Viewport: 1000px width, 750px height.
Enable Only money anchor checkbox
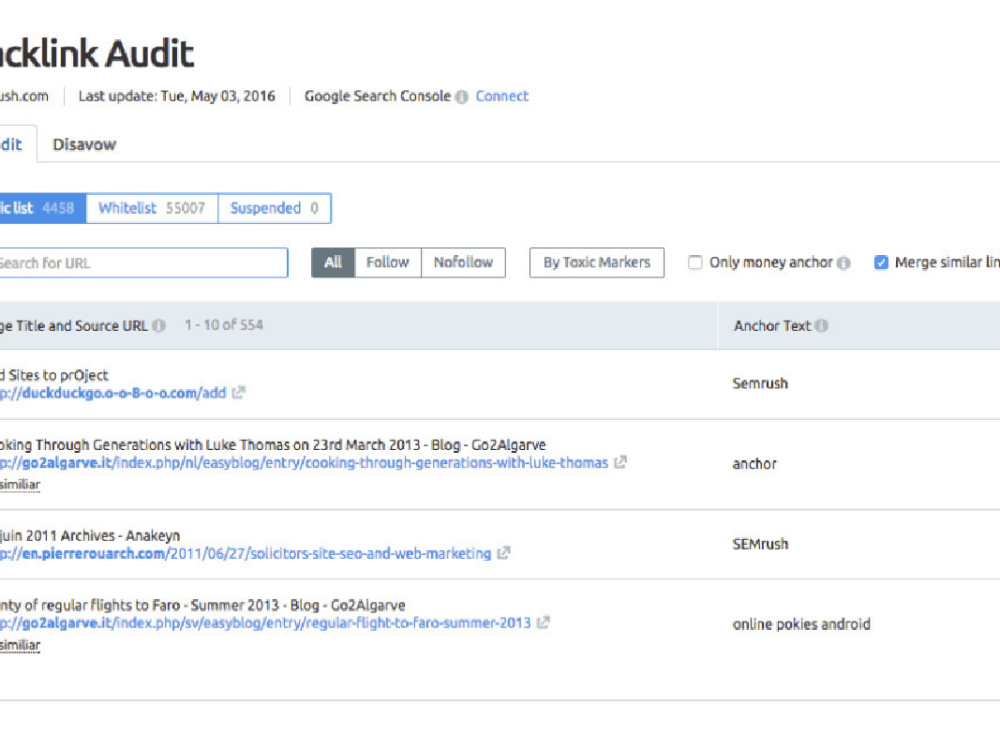pyautogui.click(x=695, y=262)
